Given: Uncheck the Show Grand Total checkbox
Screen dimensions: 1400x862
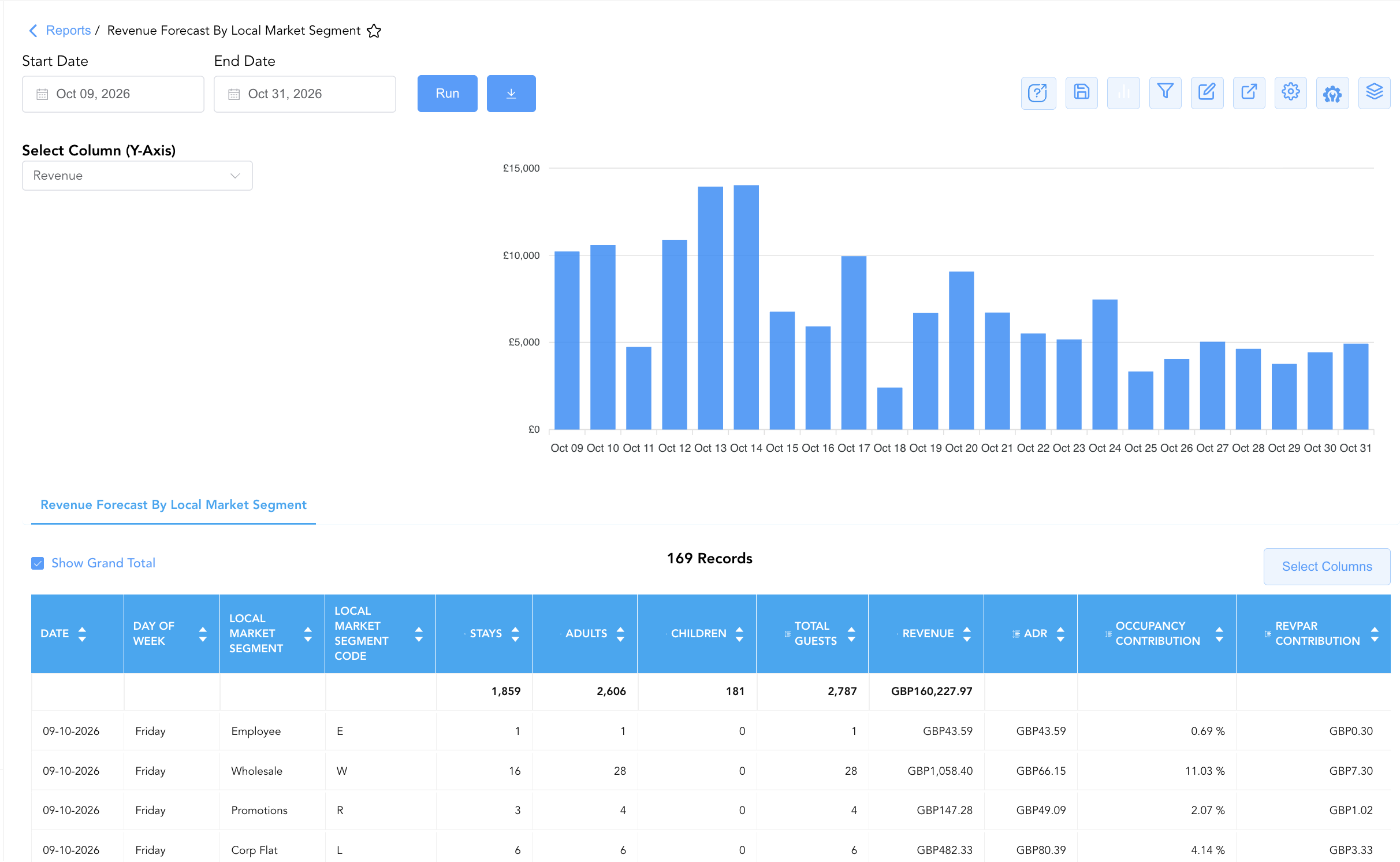Looking at the screenshot, I should pos(38,563).
